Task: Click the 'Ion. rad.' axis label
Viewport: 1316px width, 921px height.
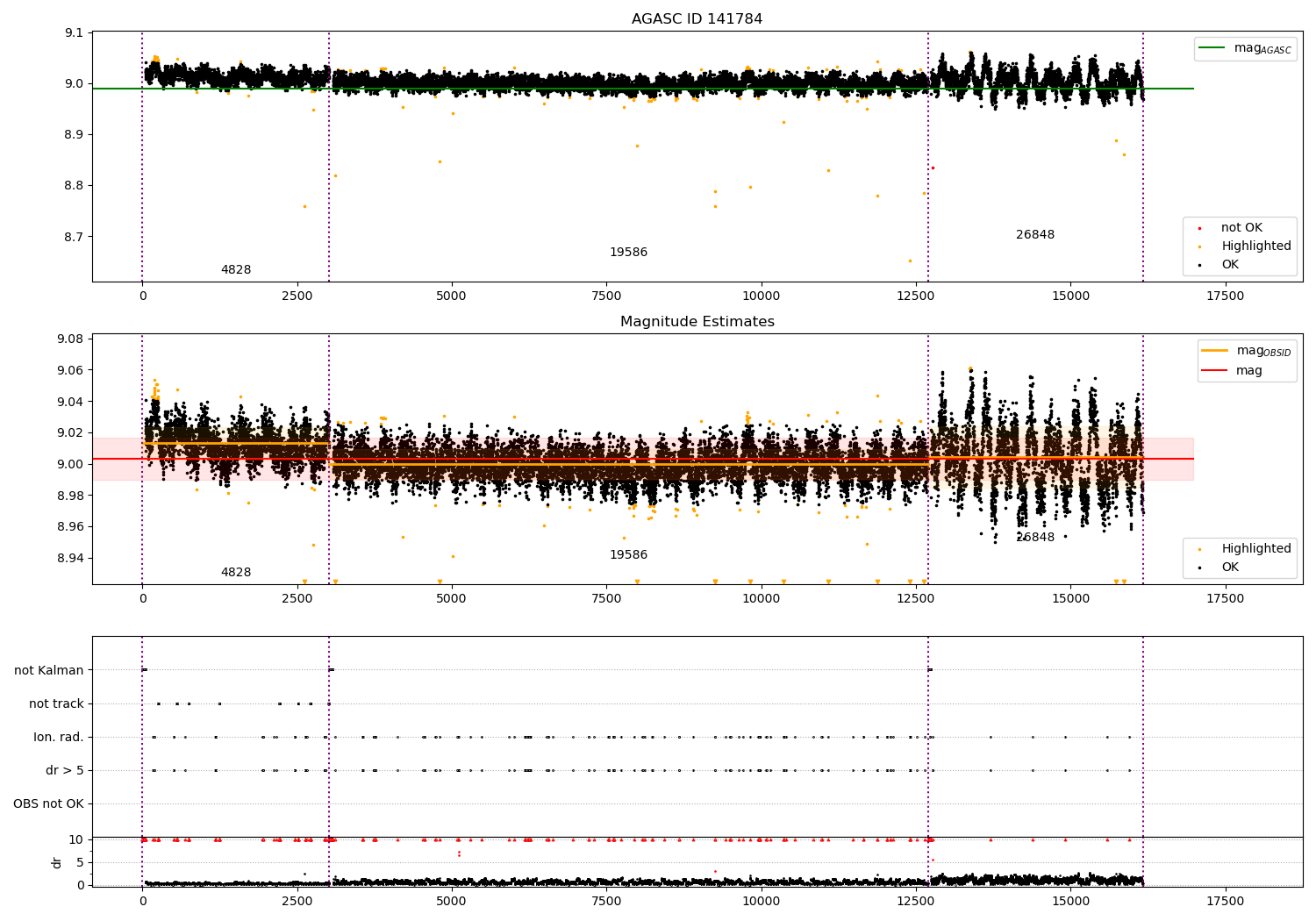Action: click(x=59, y=737)
